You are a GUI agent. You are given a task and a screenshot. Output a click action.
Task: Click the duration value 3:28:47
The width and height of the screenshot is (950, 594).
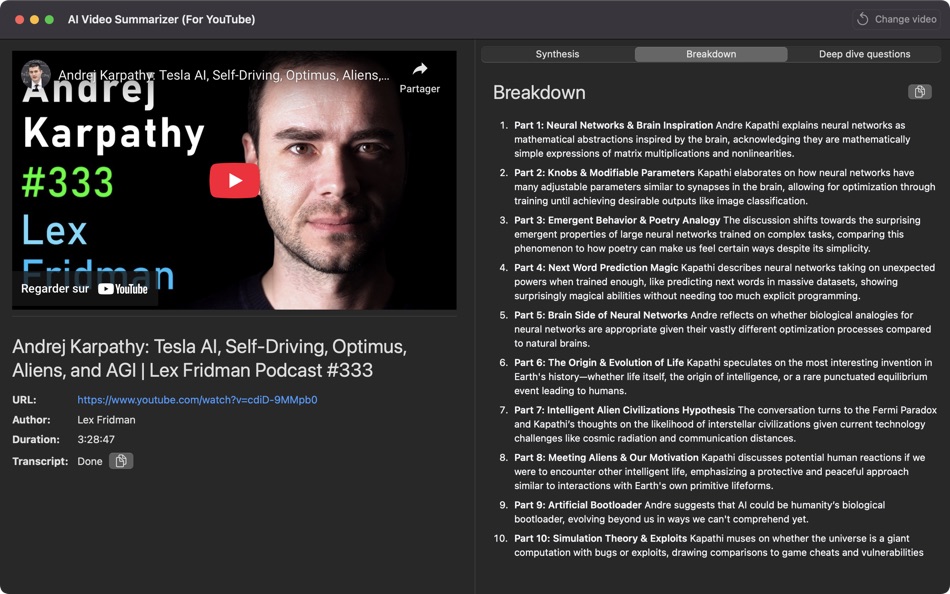(x=96, y=439)
